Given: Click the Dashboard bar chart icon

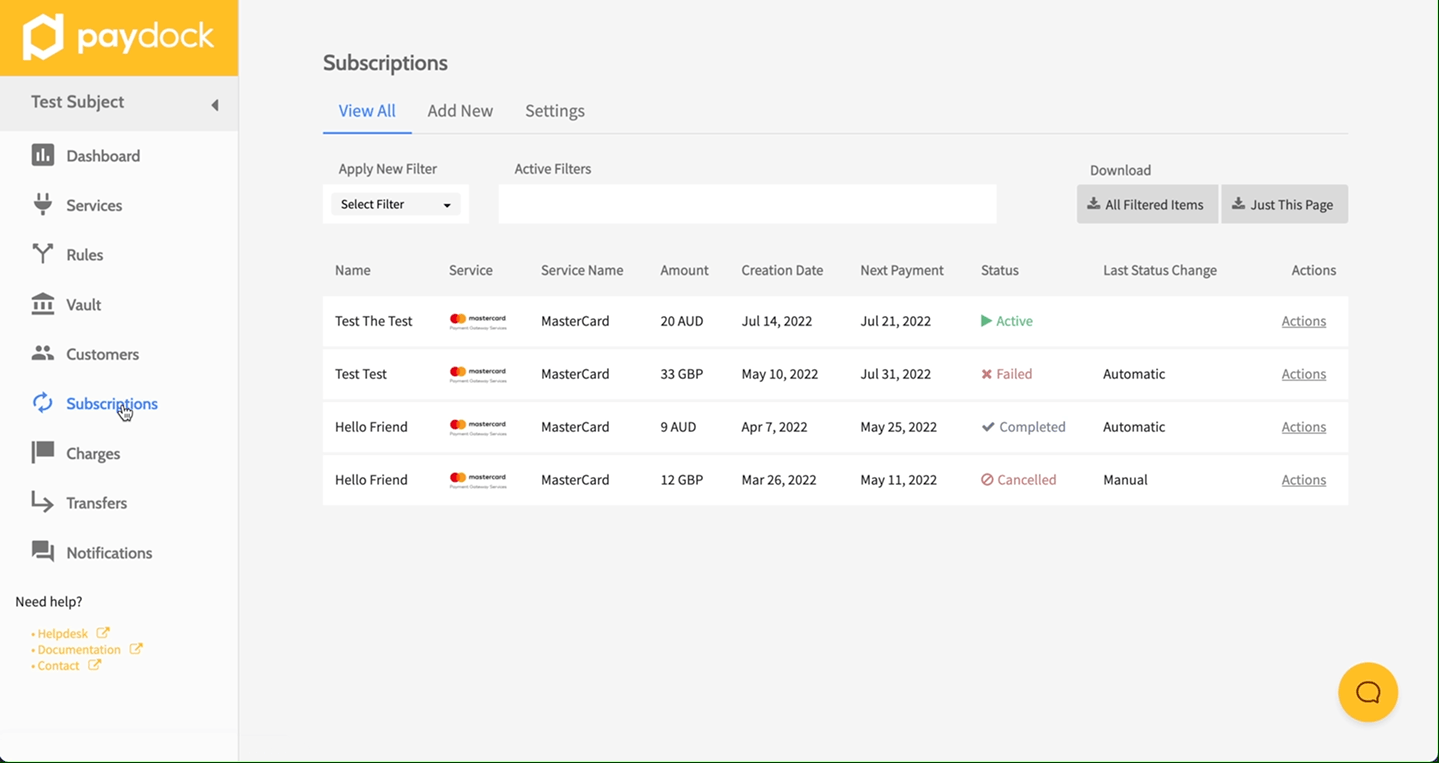Looking at the screenshot, I should point(42,155).
